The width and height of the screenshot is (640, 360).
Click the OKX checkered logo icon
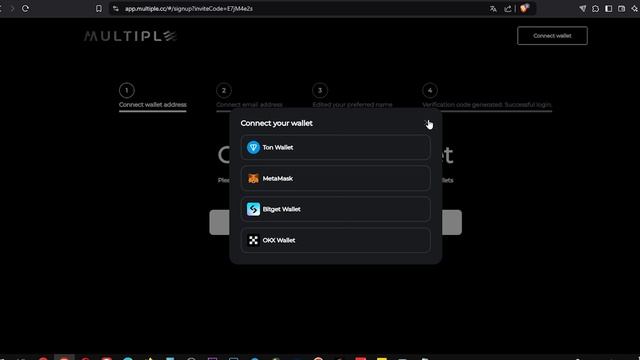coord(253,240)
